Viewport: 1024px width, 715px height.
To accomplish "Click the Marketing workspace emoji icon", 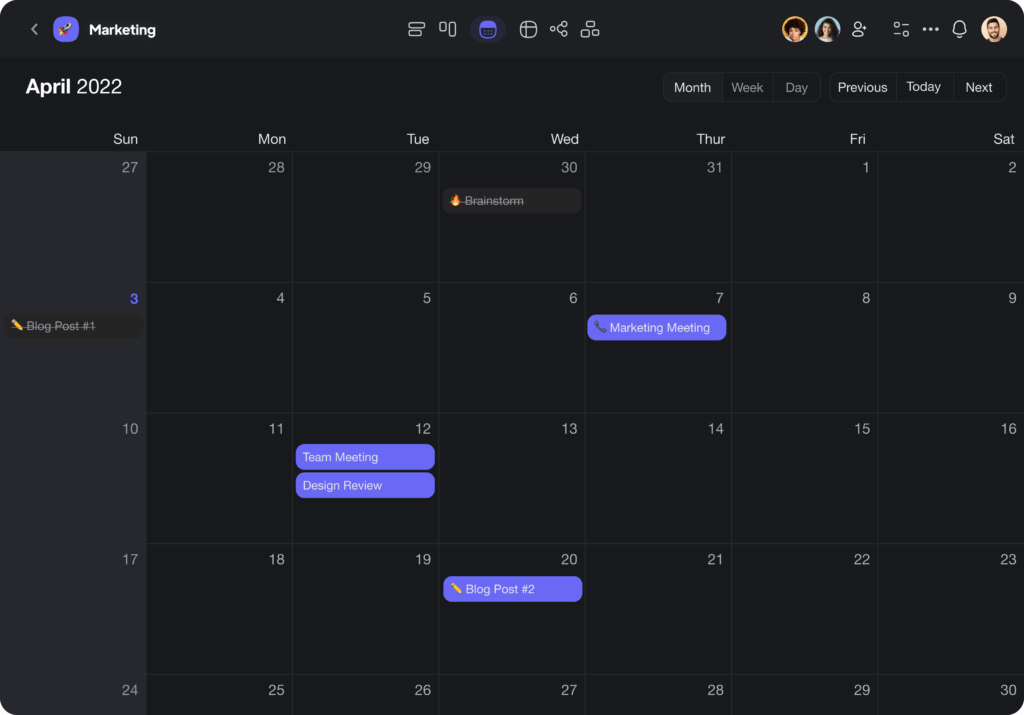I will coord(65,29).
